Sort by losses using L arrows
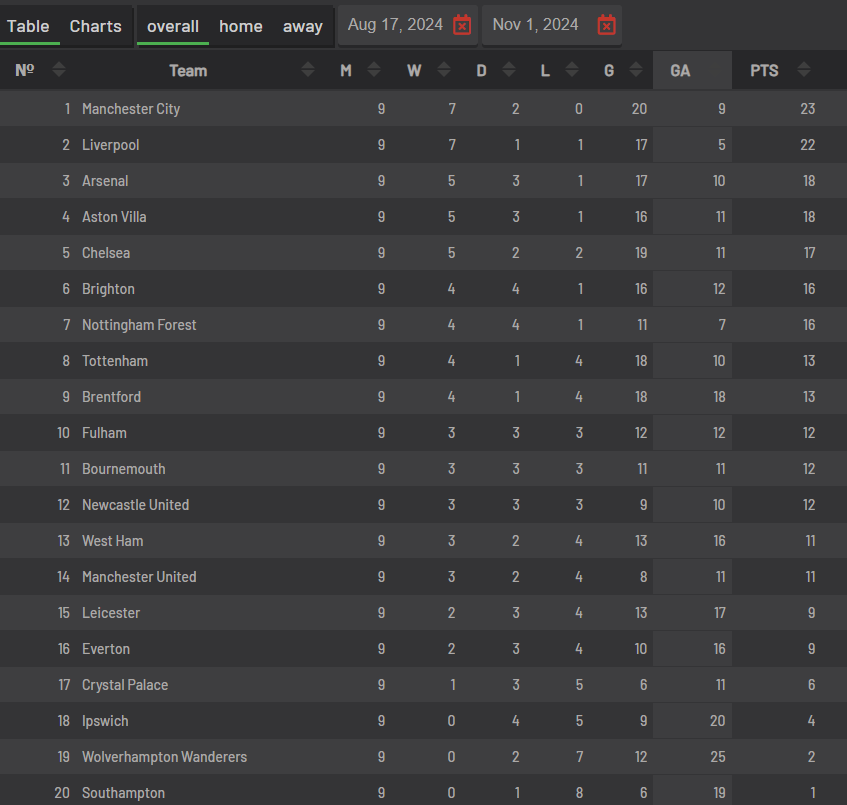Viewport: 847px width, 805px height. 572,70
